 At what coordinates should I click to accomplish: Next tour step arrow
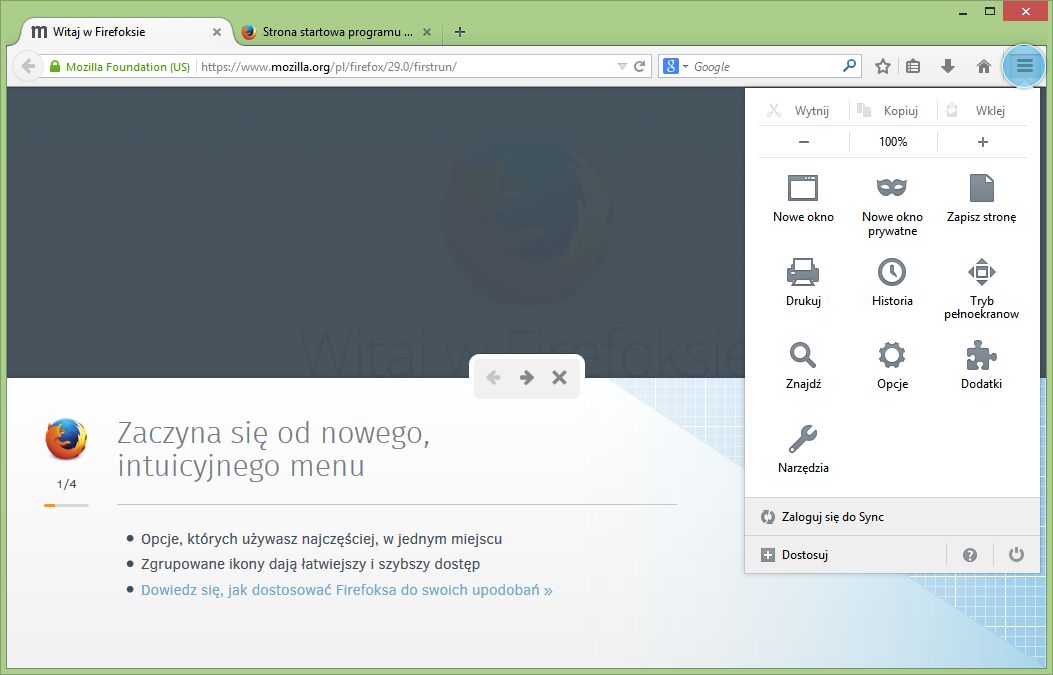coord(526,377)
